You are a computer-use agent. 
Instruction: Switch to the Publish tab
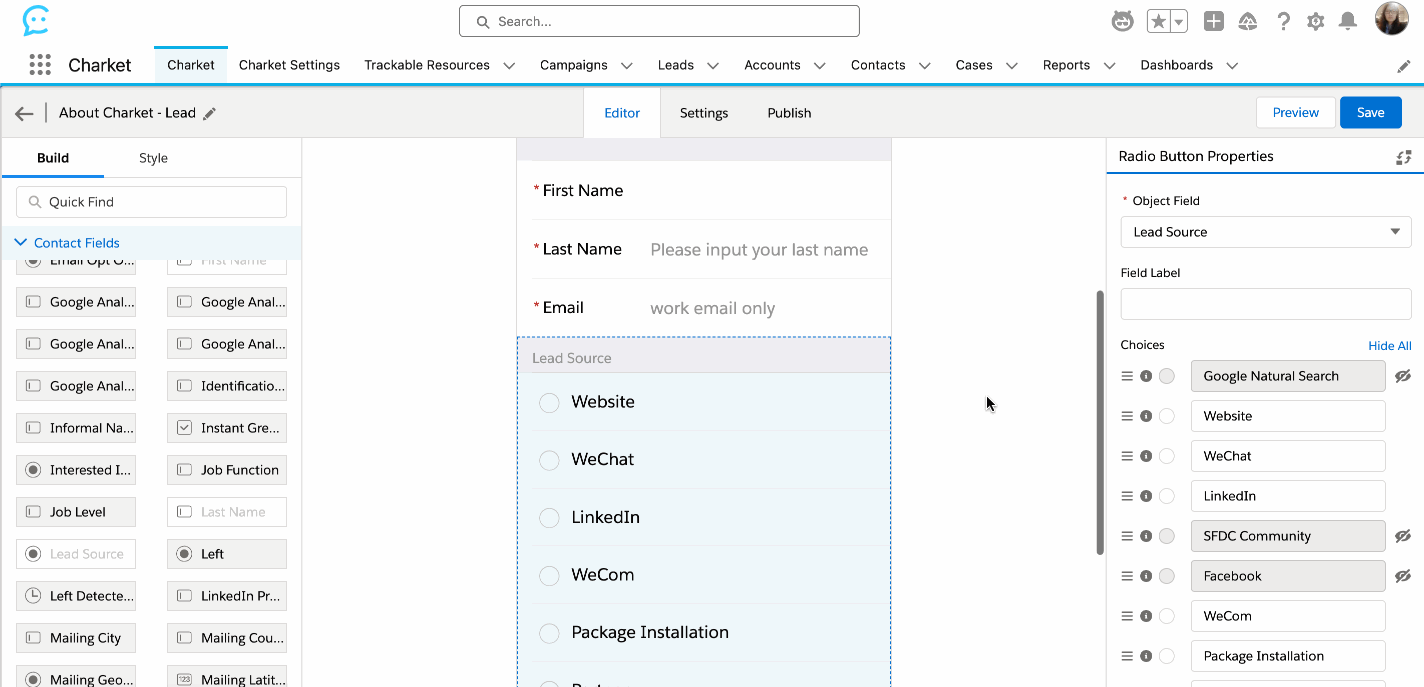[789, 113]
